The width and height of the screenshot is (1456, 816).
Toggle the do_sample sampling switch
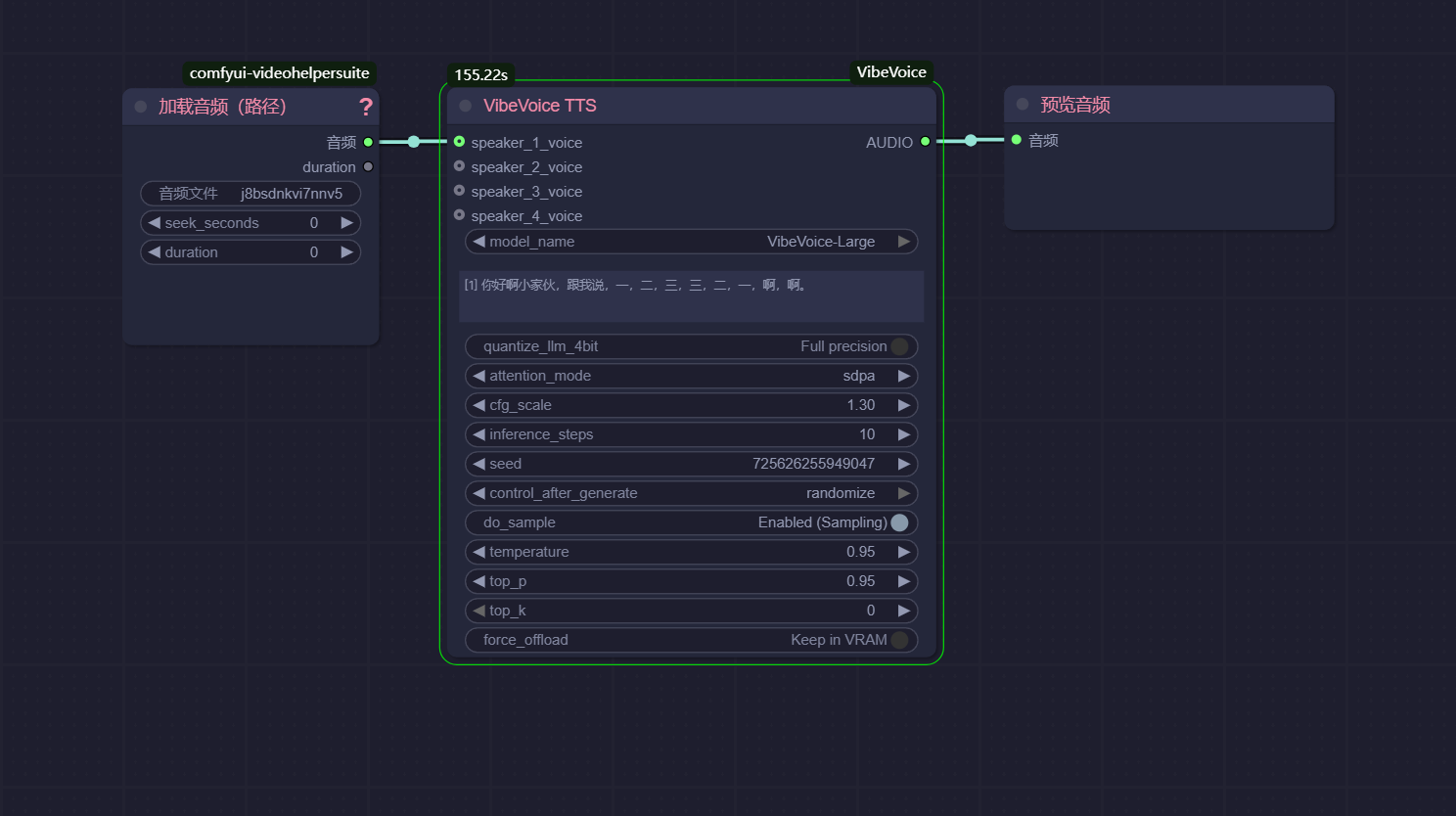click(x=899, y=522)
